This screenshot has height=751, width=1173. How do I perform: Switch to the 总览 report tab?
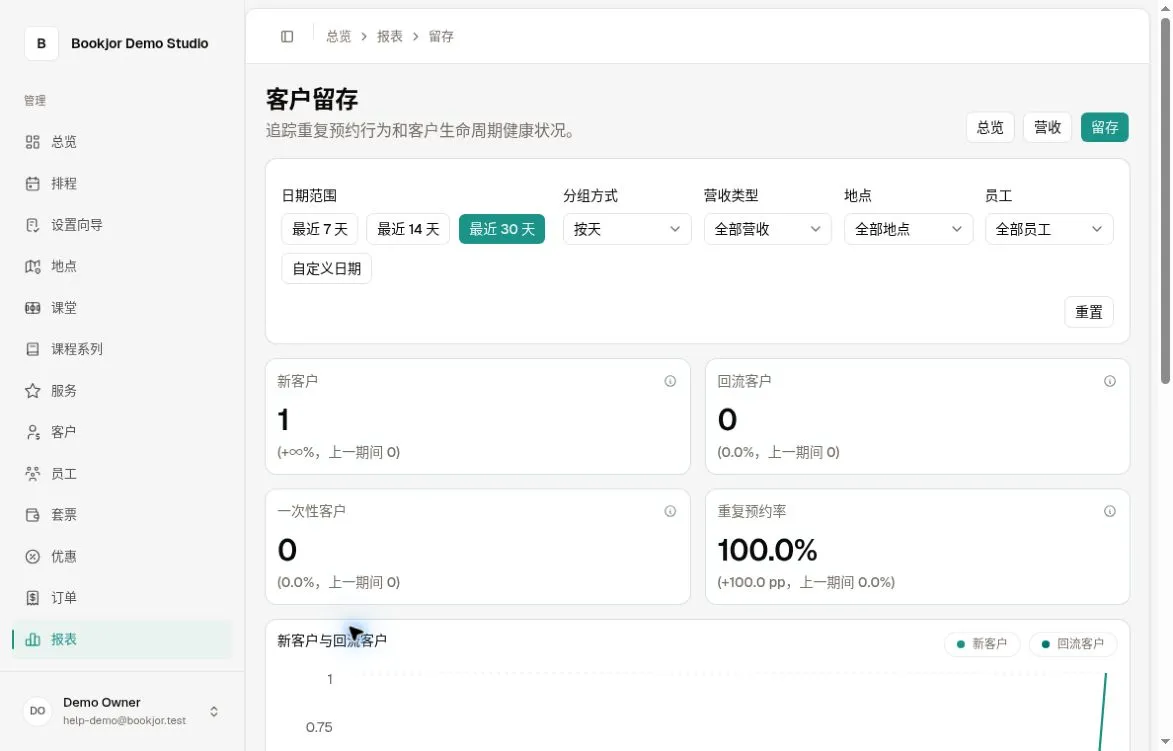click(990, 127)
